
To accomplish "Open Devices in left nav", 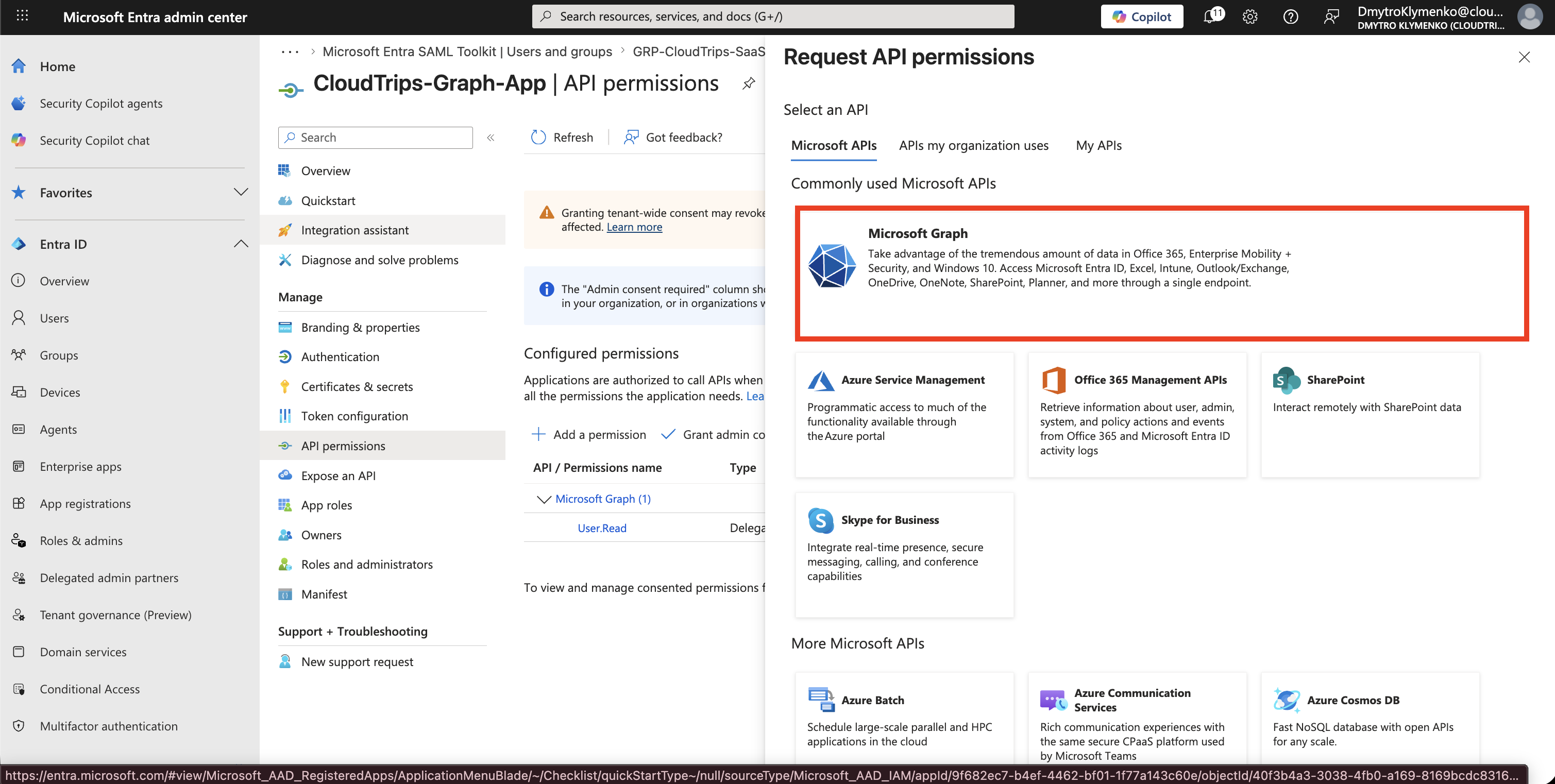I will 60,391.
